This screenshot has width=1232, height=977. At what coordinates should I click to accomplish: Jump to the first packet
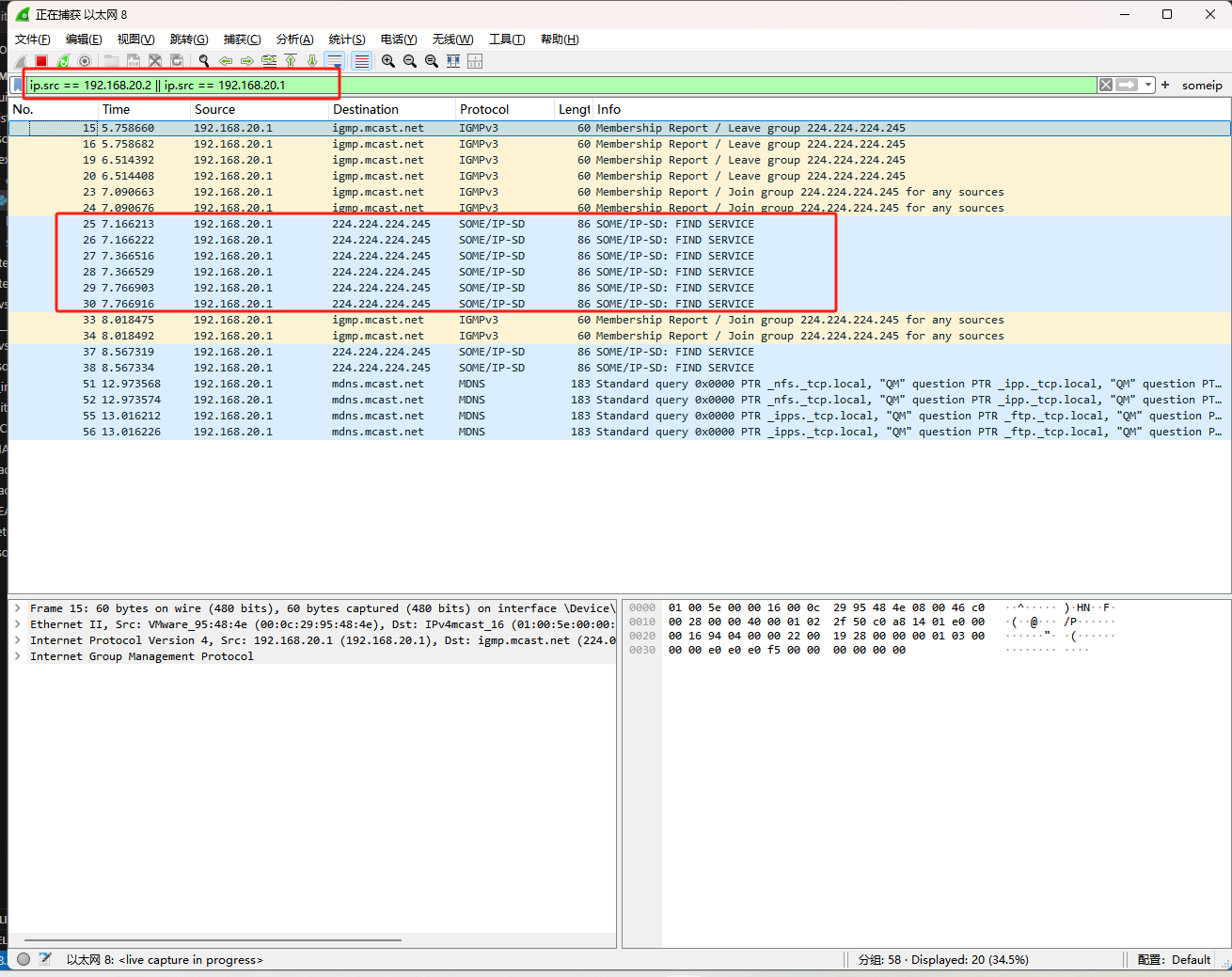[x=291, y=61]
